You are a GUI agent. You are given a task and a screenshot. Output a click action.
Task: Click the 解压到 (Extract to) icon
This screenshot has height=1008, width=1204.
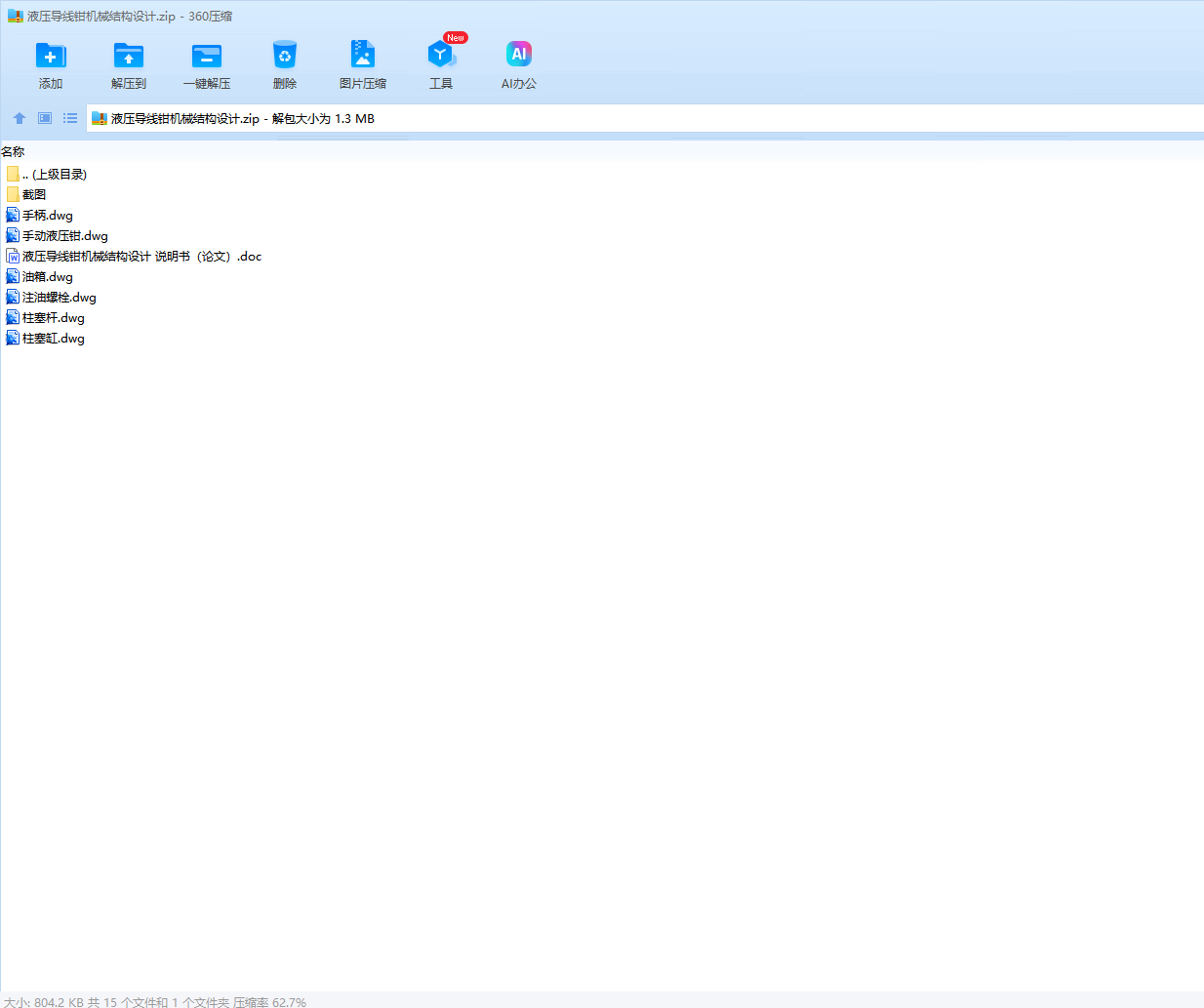click(129, 56)
